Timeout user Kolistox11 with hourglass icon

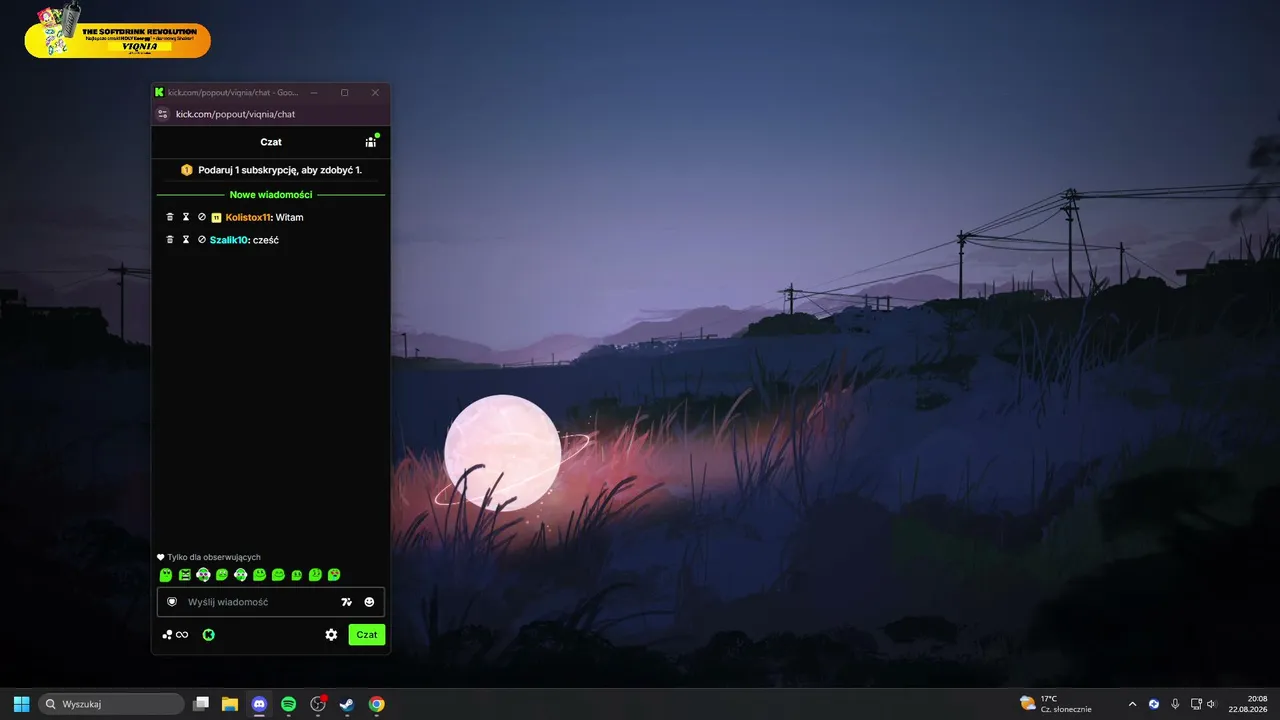[x=185, y=217]
